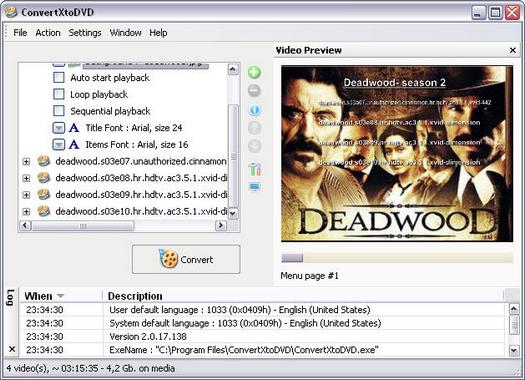Expand the deadwood.s03e10 tree node
This screenshot has width=525, height=380.
26,212
